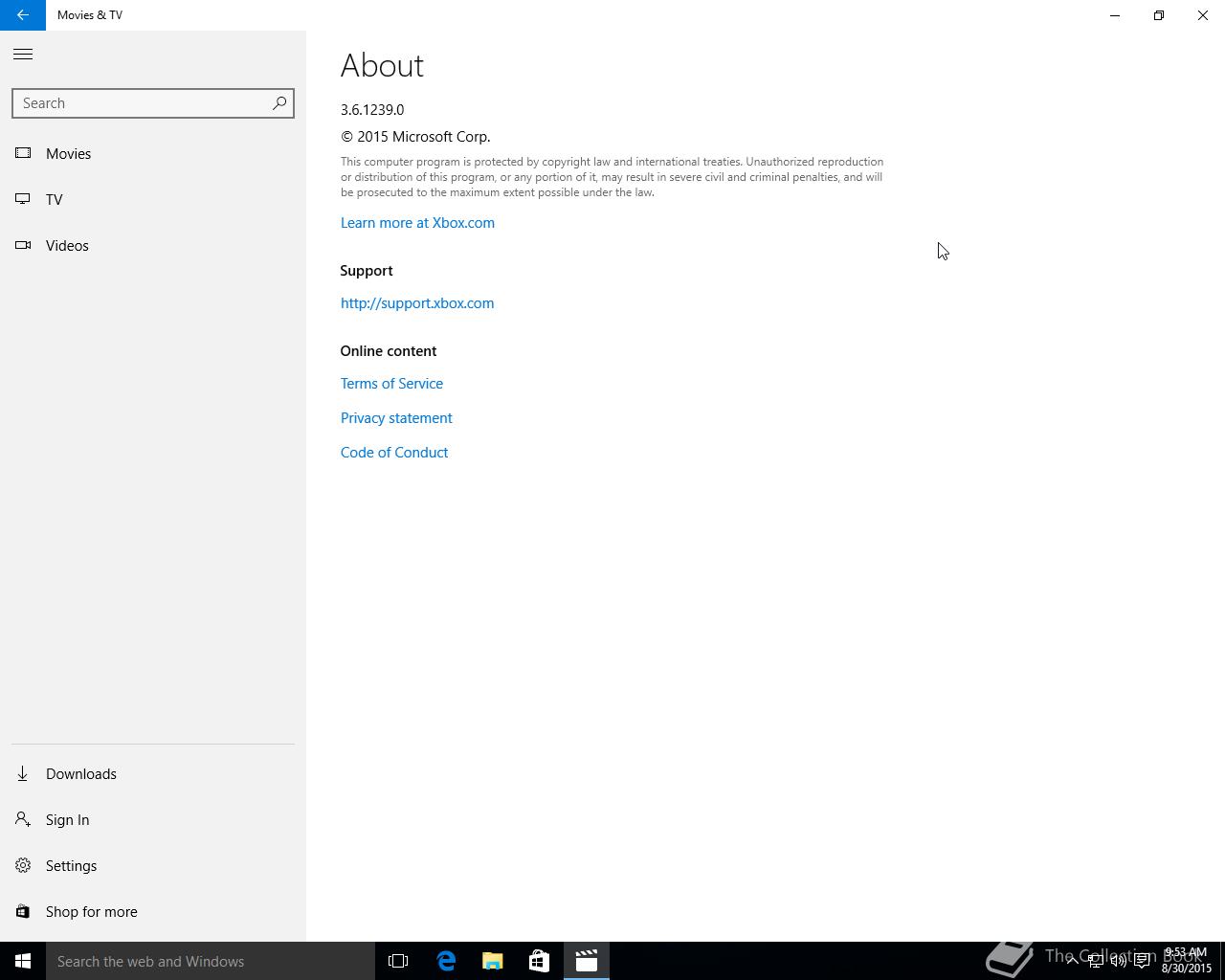Open the Terms of Service link

pyautogui.click(x=391, y=383)
